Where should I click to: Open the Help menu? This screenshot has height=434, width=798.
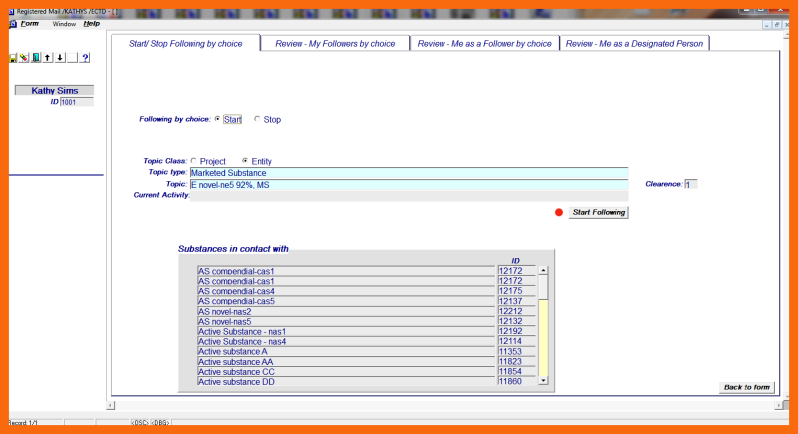(x=92, y=24)
